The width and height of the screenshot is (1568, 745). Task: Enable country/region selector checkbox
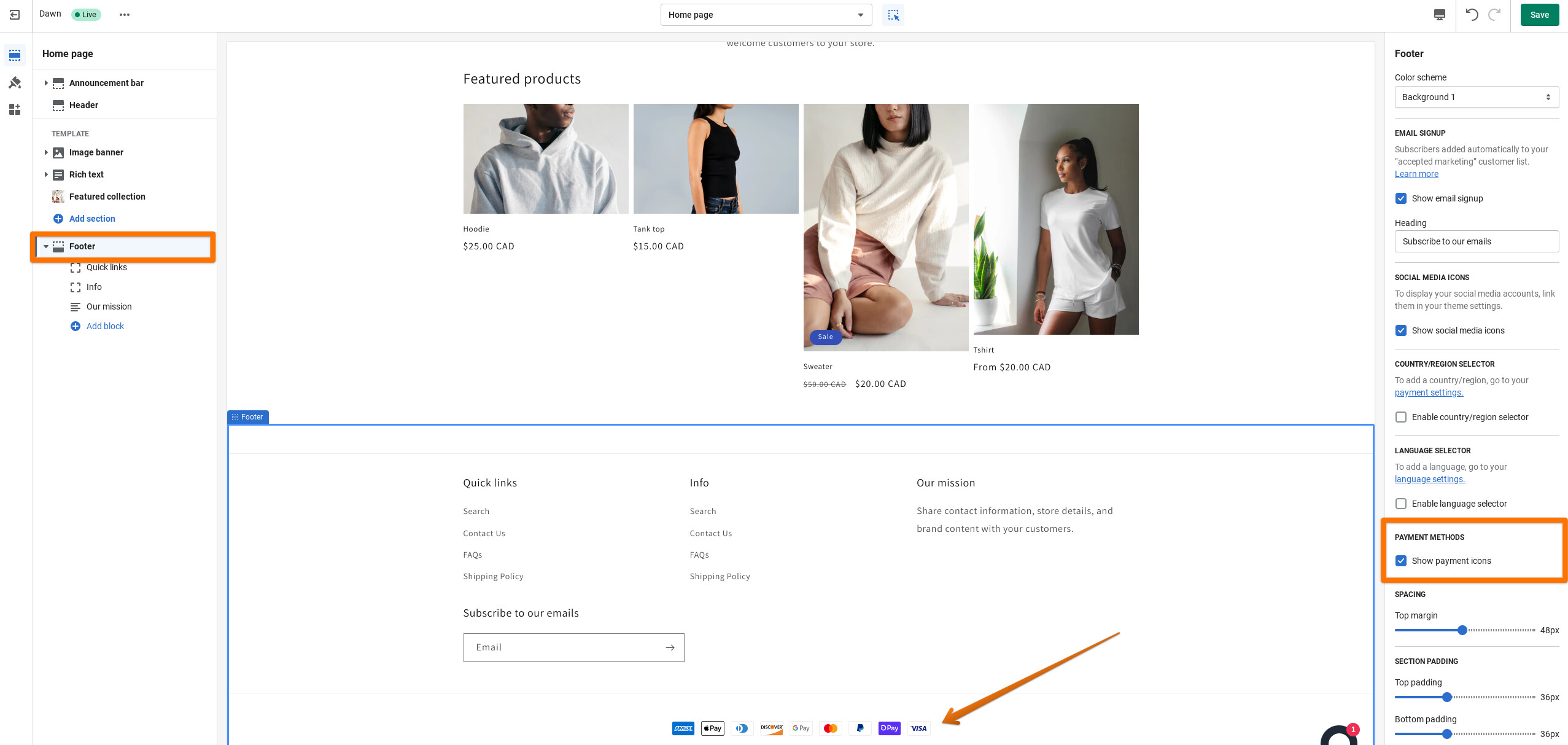pos(1401,417)
